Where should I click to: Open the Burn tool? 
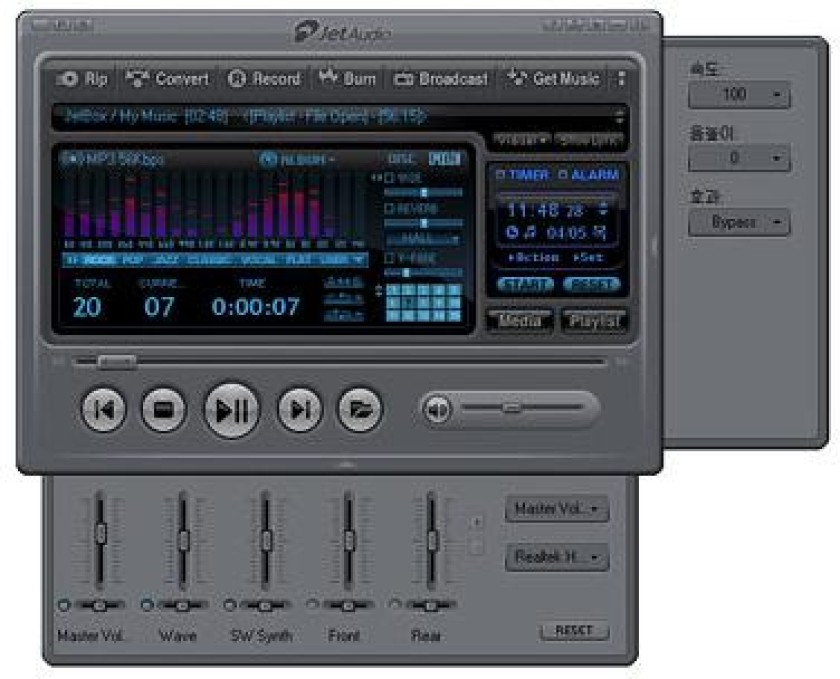pyautogui.click(x=347, y=79)
